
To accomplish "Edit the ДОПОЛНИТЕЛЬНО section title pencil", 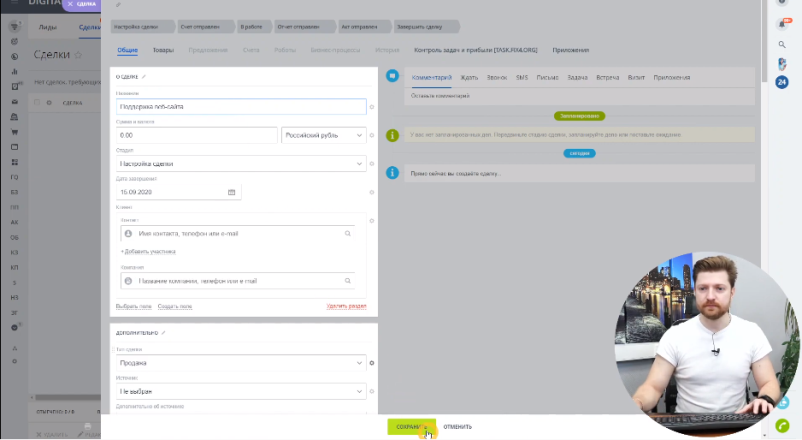I will click(164, 333).
